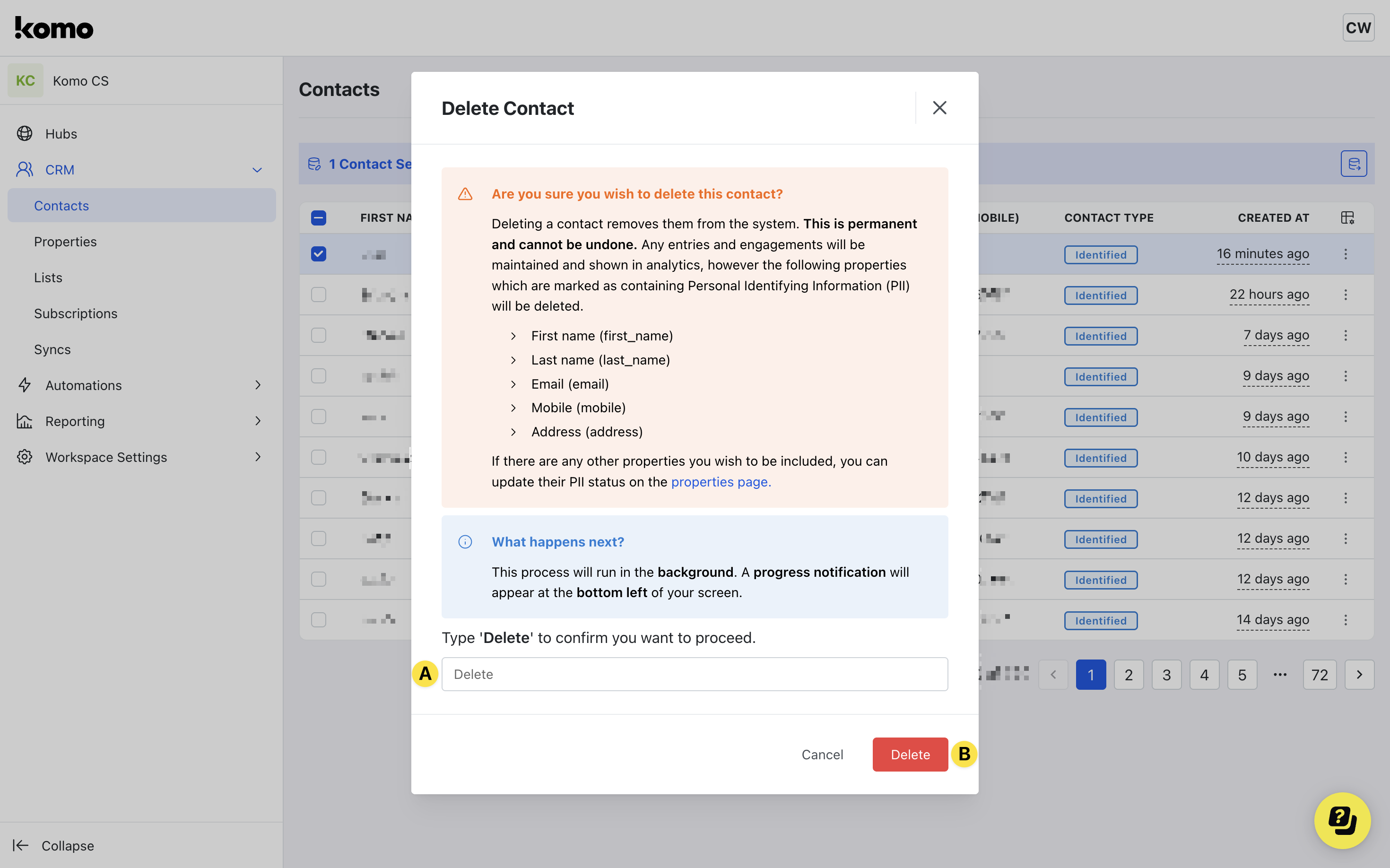Click the Delete confirmation text field
The image size is (1390, 868).
pos(694,674)
